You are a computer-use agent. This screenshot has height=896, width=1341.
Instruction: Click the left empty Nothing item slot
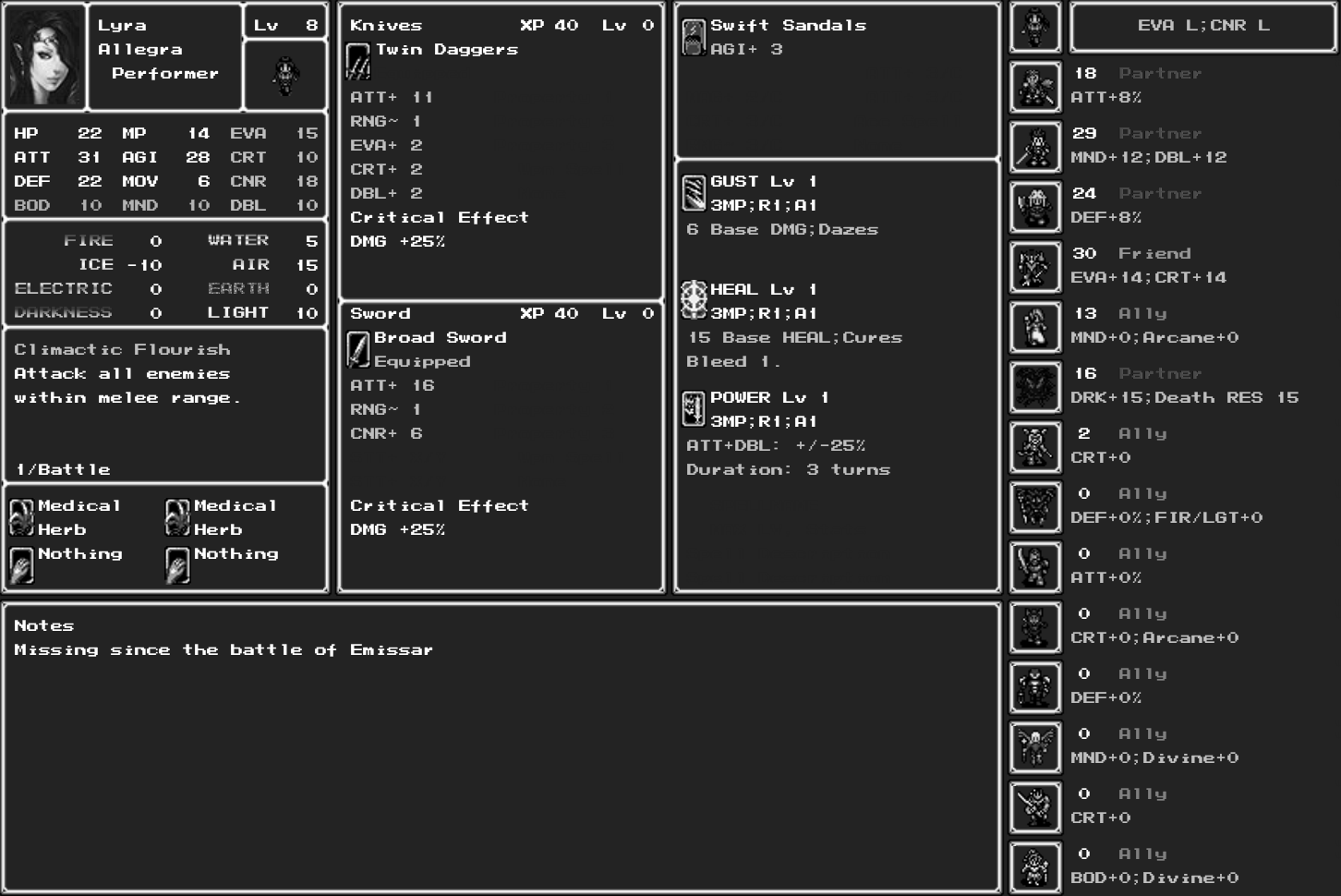pyautogui.click(x=21, y=564)
